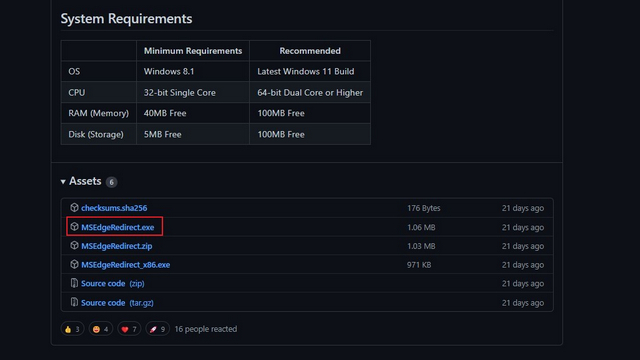
Task: Click '21 days ago' for Source code (tar.gz)
Action: pyautogui.click(x=523, y=303)
